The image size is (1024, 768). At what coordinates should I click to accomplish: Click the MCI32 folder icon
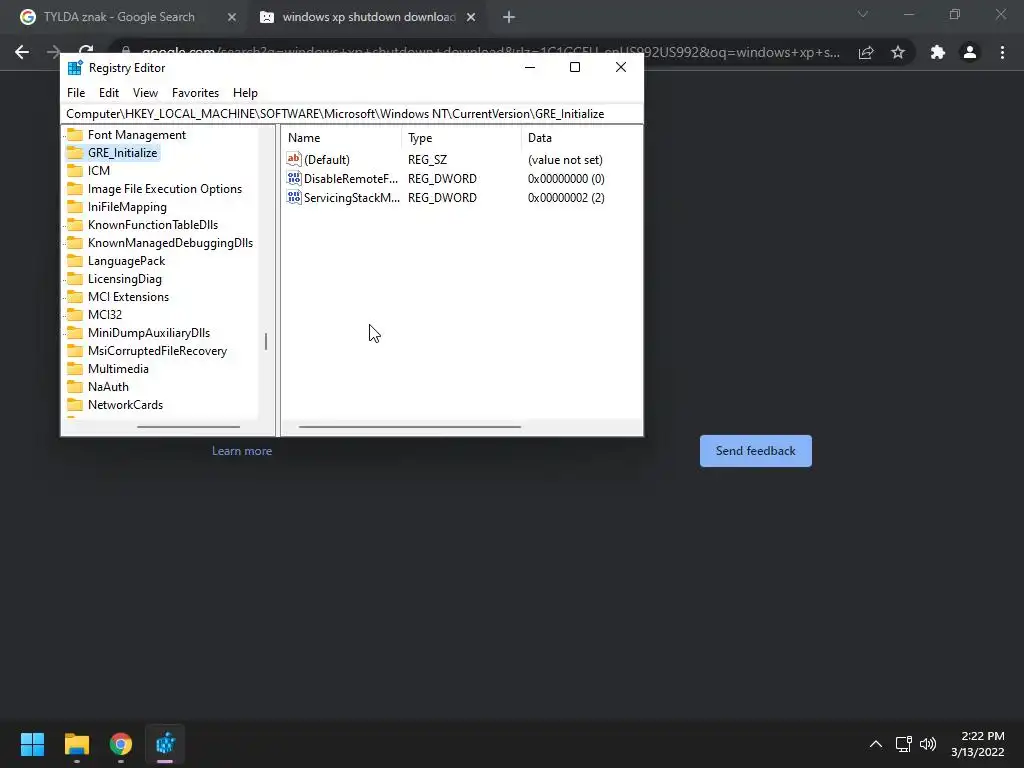tap(75, 315)
